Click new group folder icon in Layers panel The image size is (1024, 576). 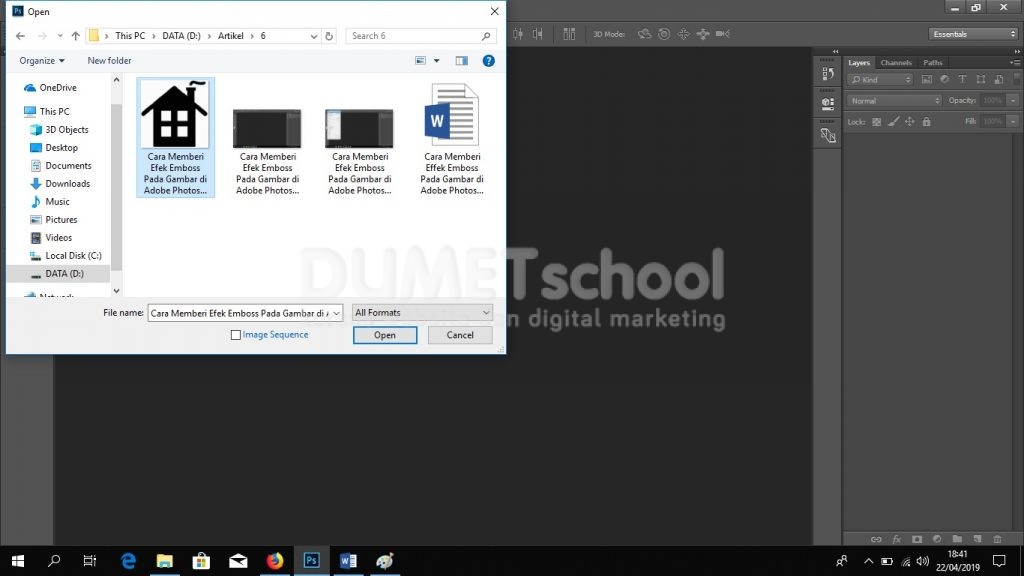point(957,539)
